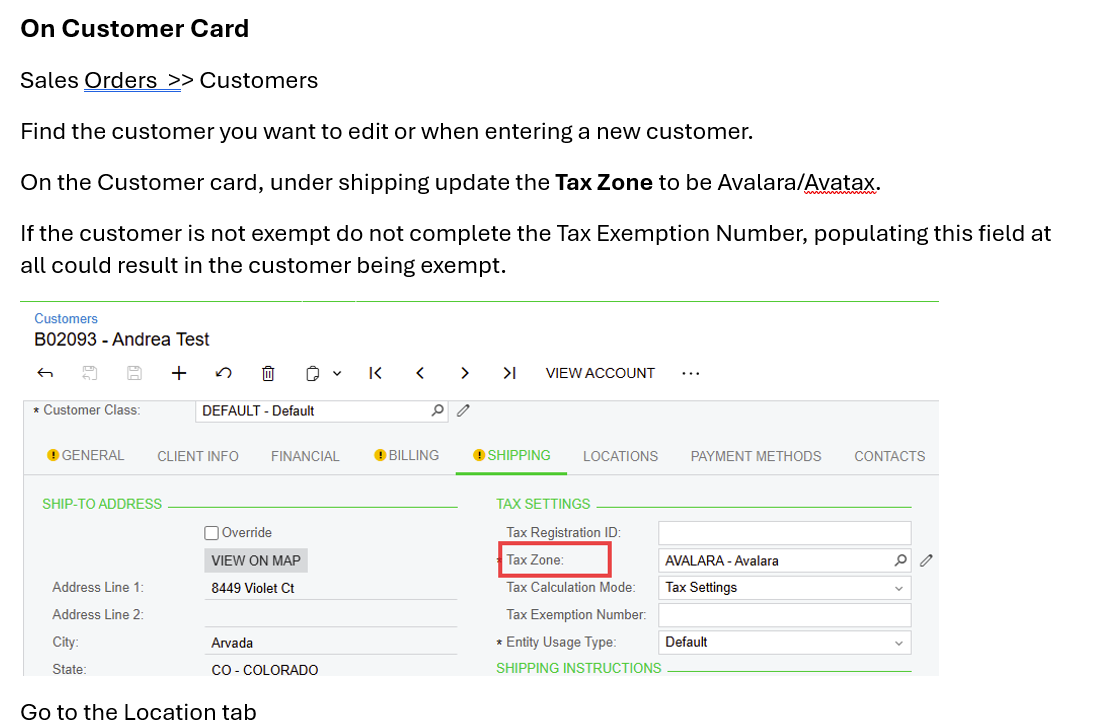Click the Customers breadcrumb link

click(66, 318)
